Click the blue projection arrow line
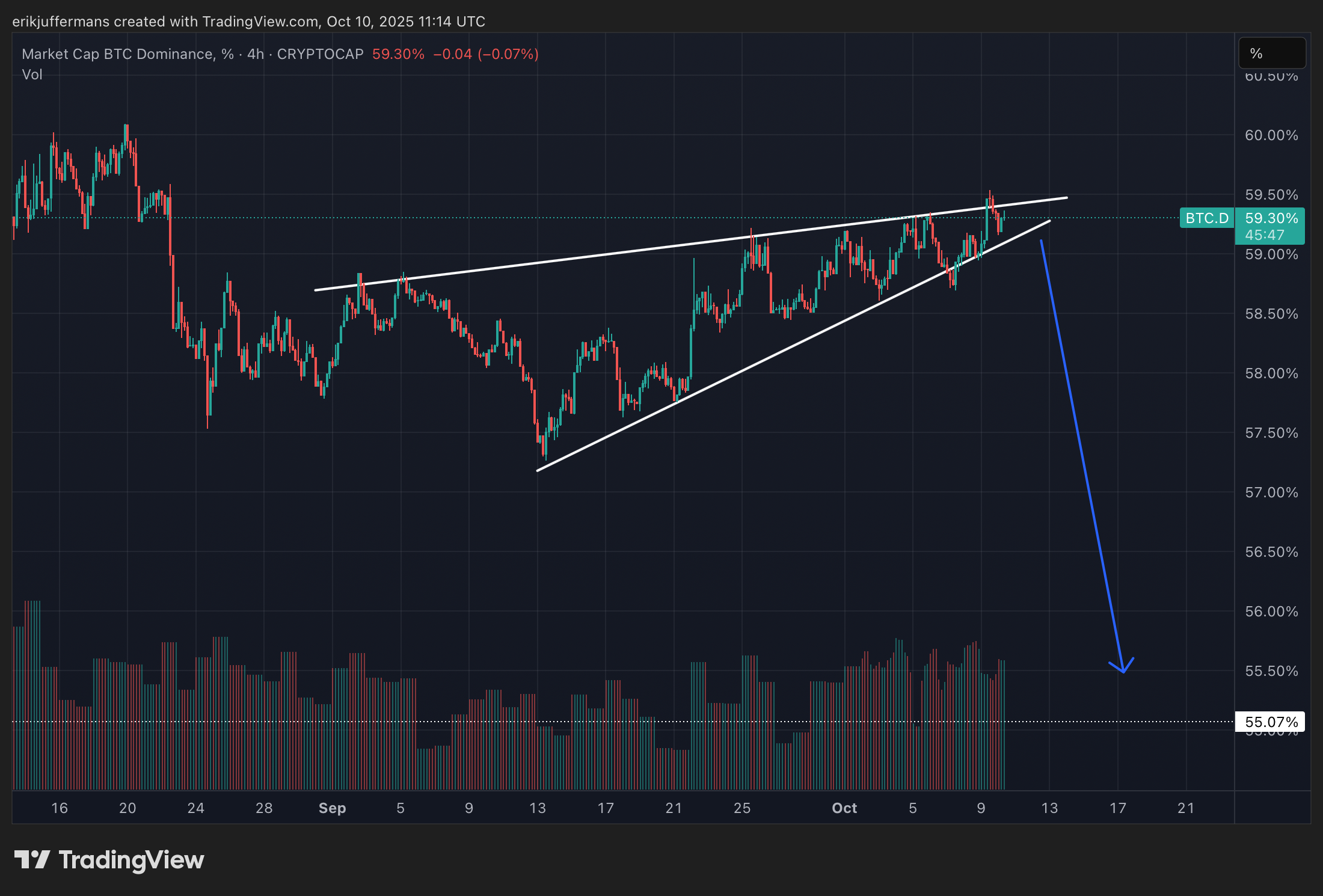The image size is (1323, 896). [x=1082, y=457]
